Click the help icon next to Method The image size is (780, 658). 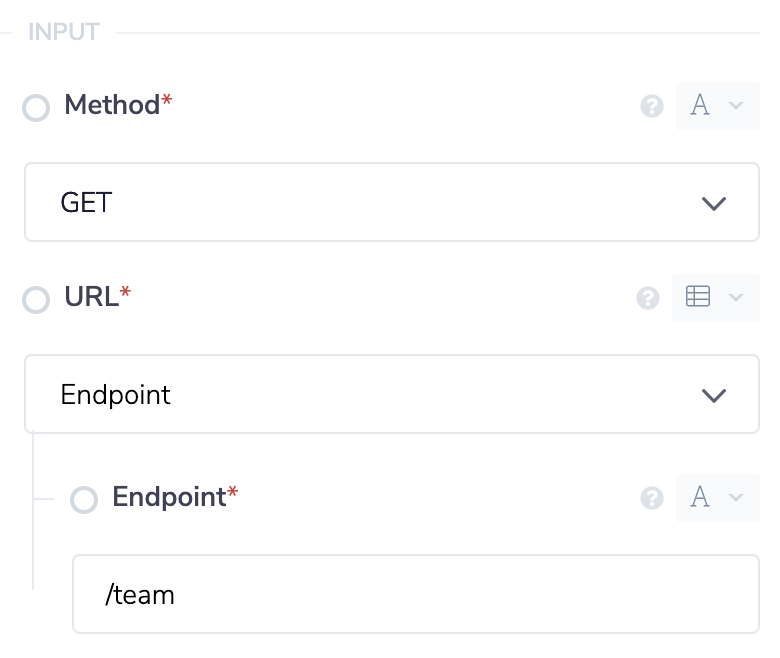(x=652, y=106)
